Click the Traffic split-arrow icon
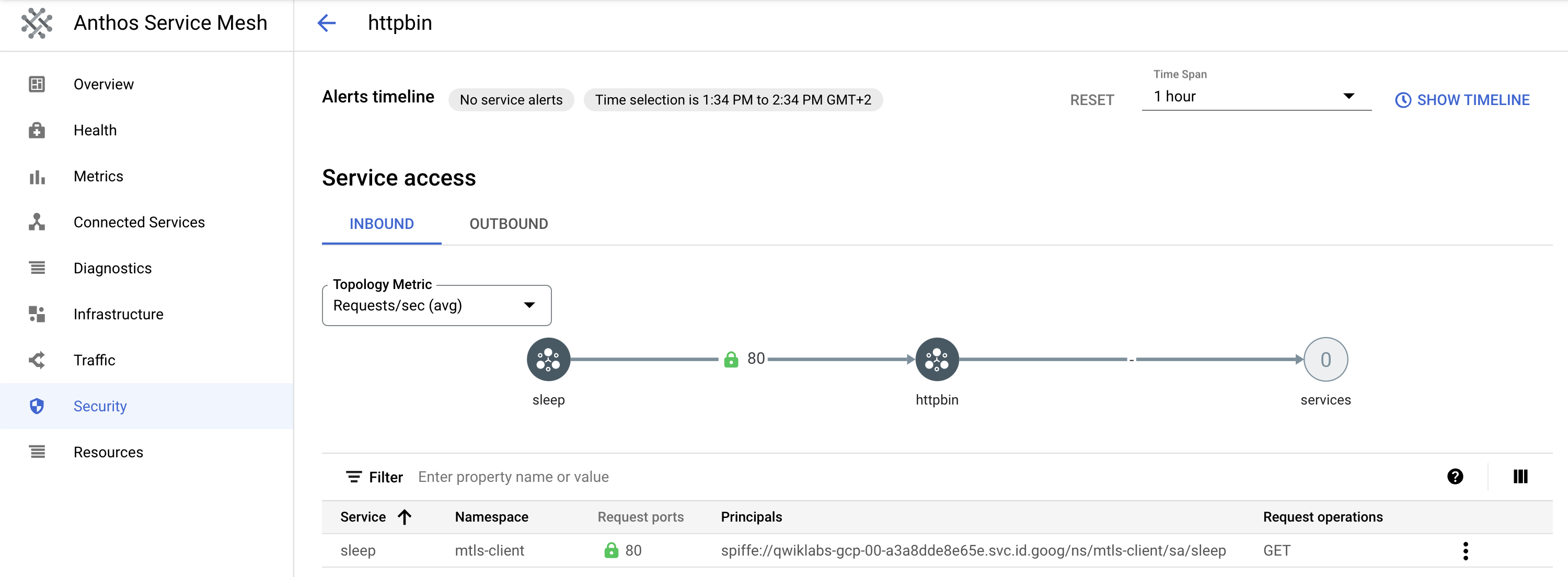This screenshot has width=1568, height=577. pyautogui.click(x=37, y=360)
